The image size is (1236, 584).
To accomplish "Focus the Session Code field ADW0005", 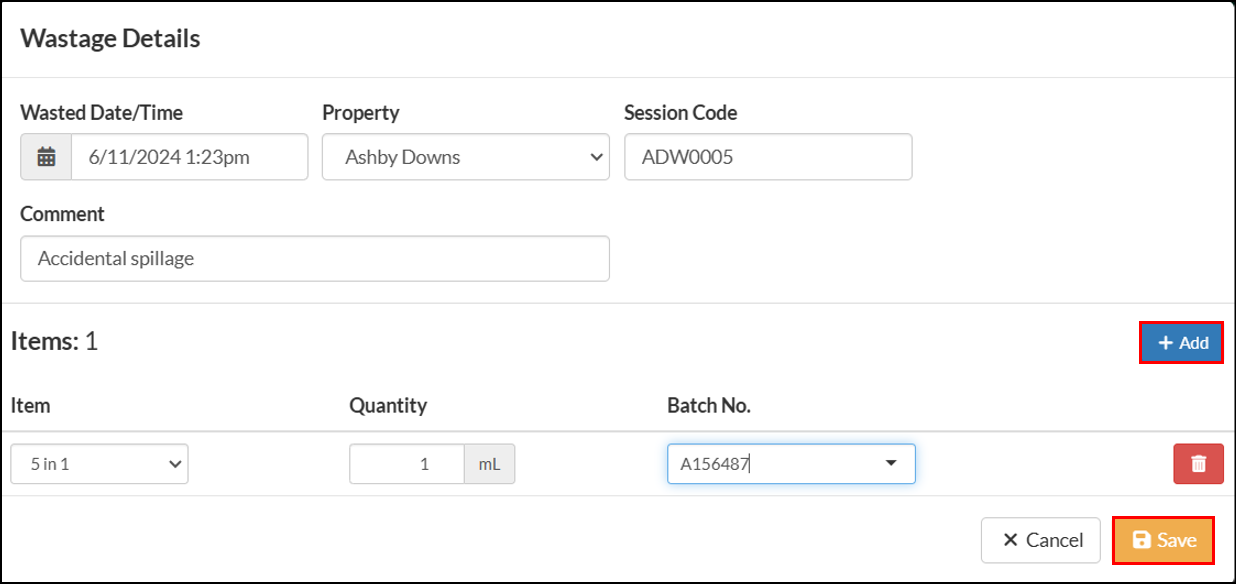I will pyautogui.click(x=768, y=157).
